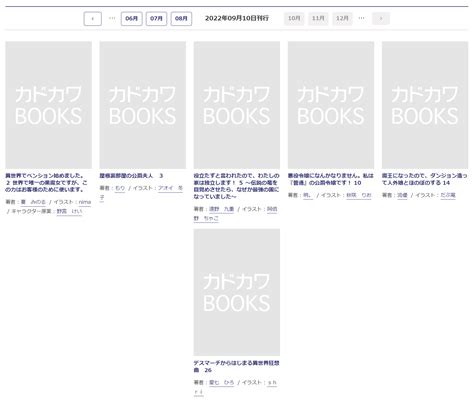Go to next months with the right arrow
The image size is (474, 401).
pos(381,19)
